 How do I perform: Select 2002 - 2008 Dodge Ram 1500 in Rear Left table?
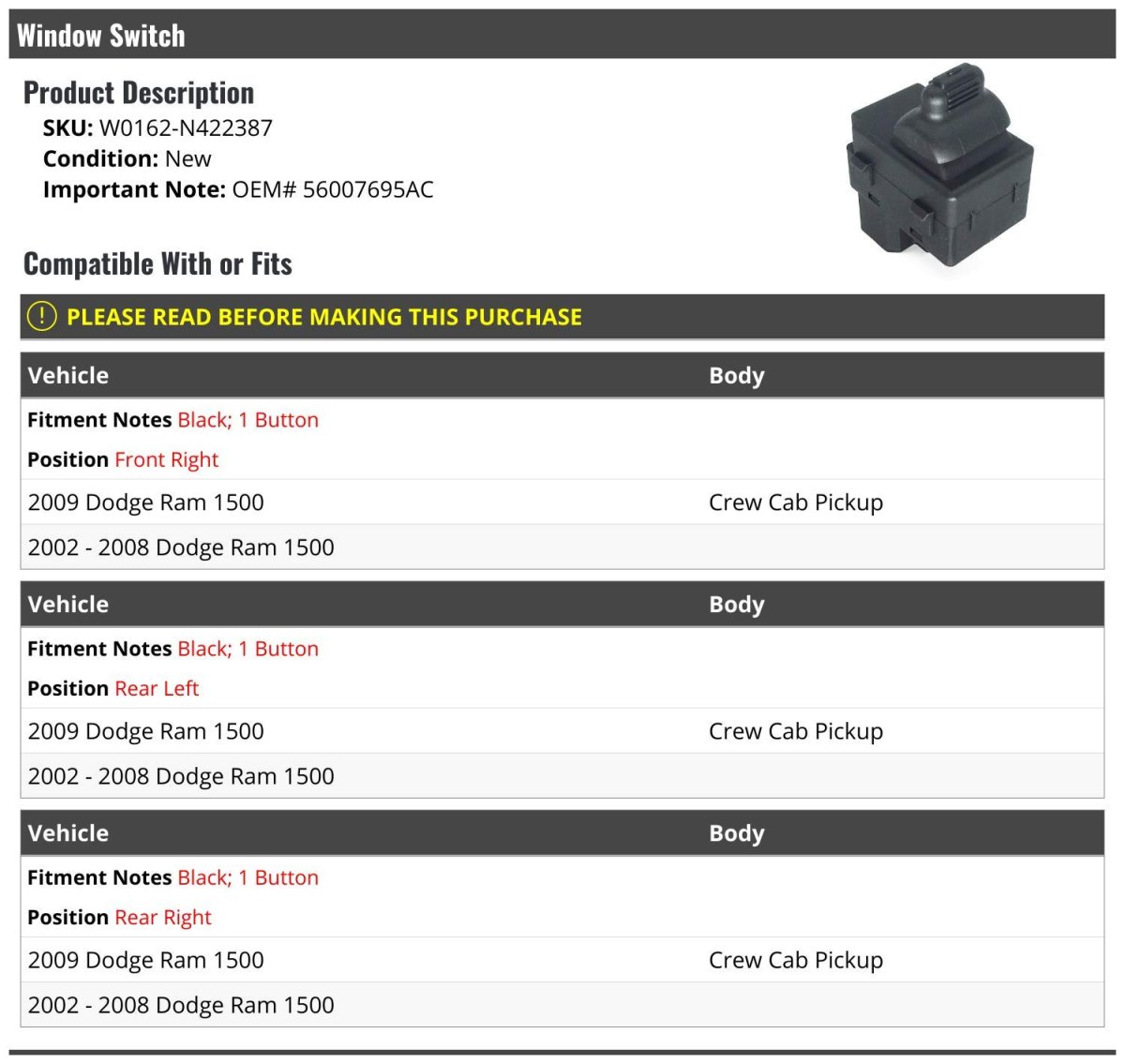tap(181, 776)
